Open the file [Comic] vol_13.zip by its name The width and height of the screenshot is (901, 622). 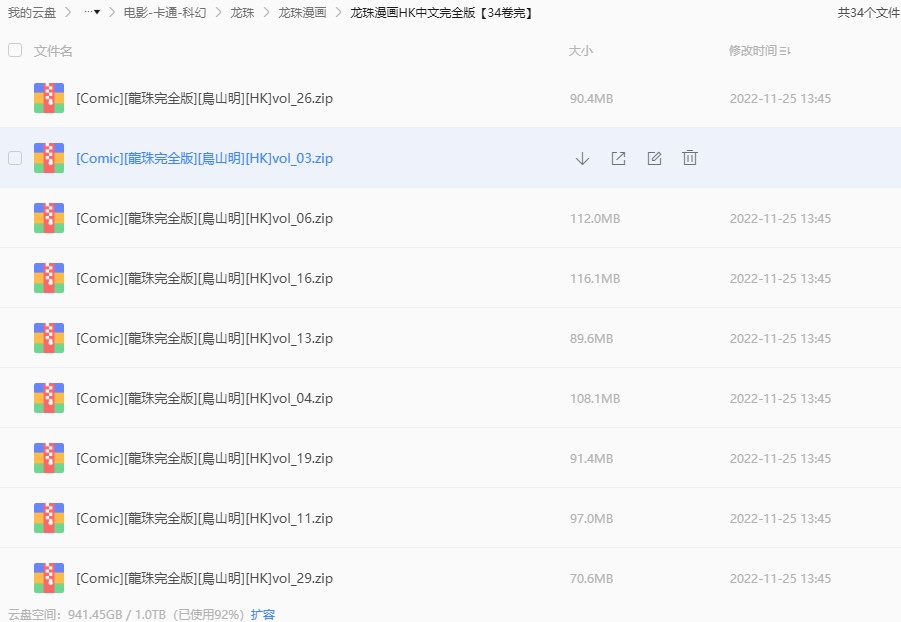[204, 338]
